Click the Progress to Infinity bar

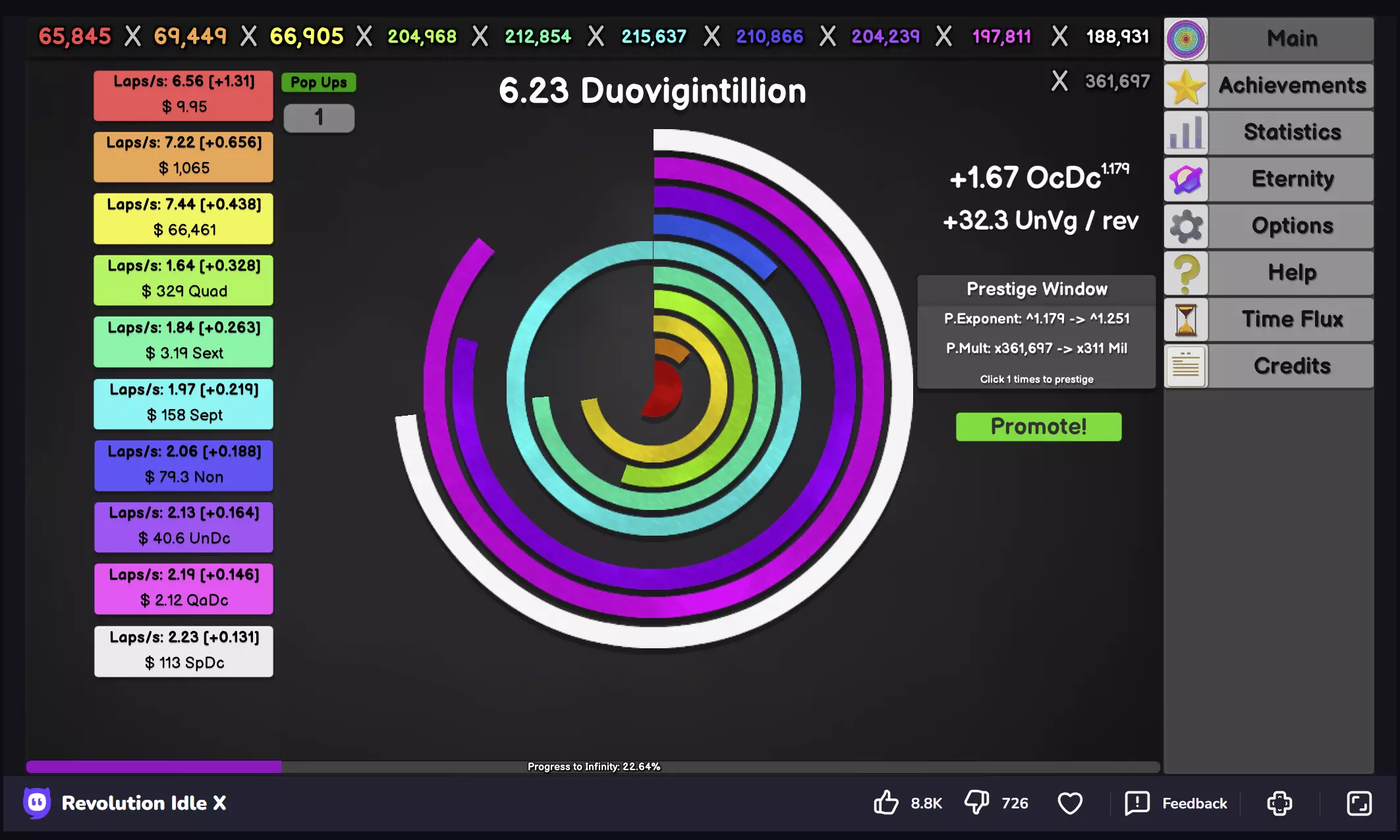pyautogui.click(x=593, y=766)
